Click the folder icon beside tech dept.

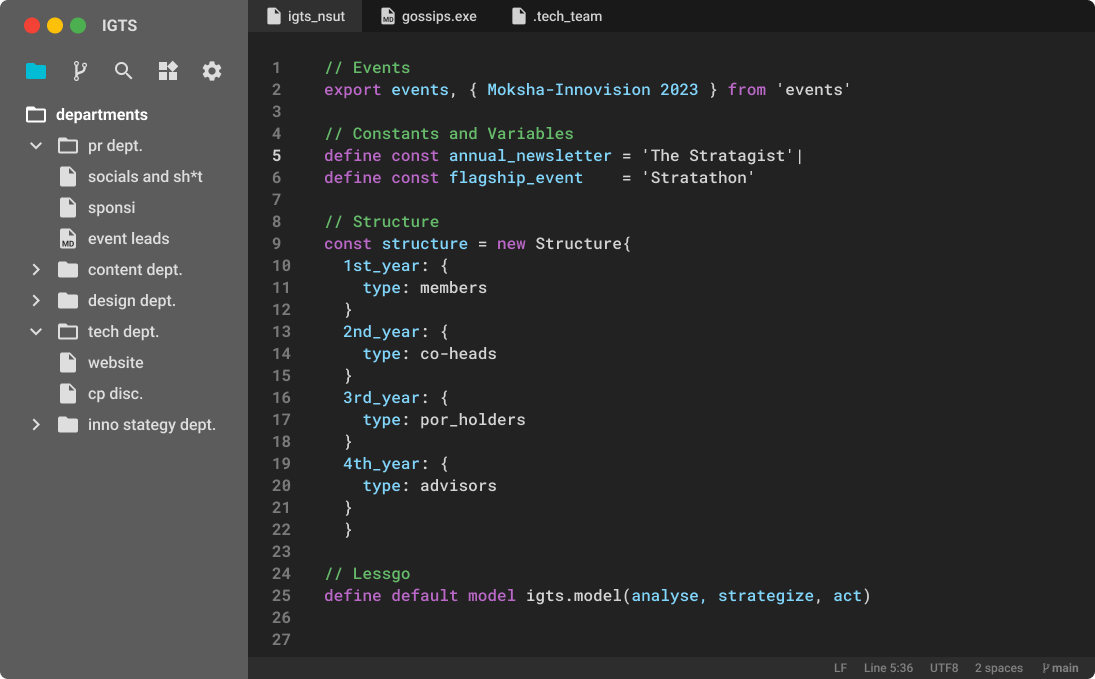click(x=68, y=331)
